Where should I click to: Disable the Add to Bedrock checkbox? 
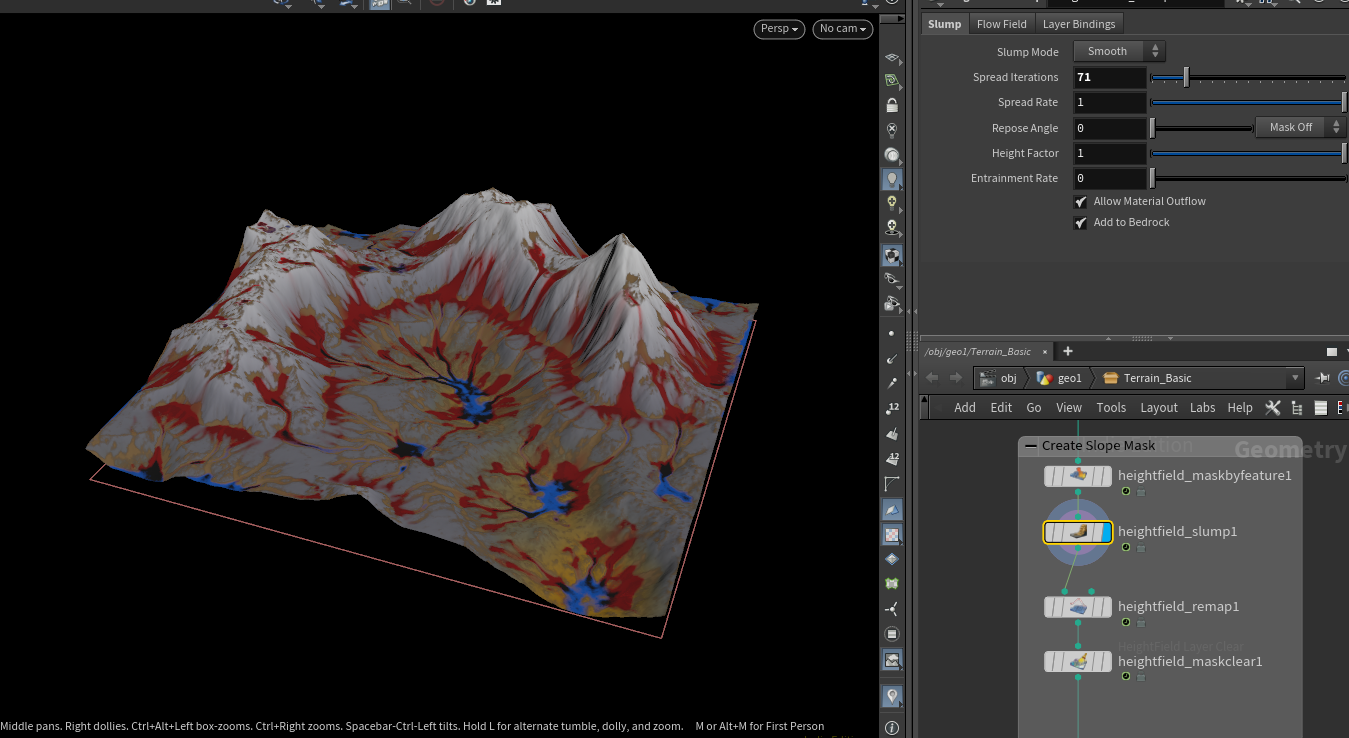coord(1081,223)
